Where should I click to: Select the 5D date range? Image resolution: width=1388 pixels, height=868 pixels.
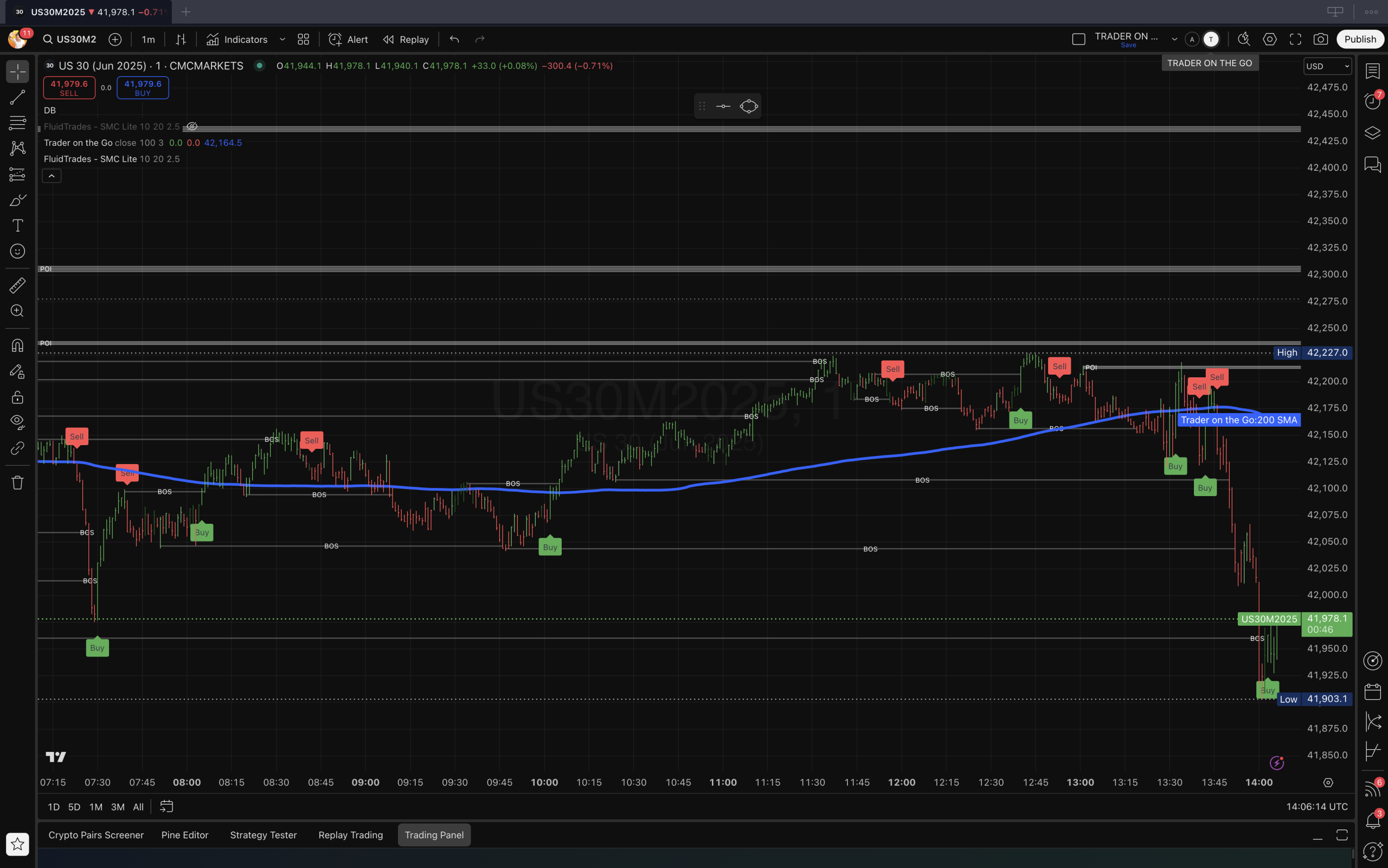coord(74,807)
